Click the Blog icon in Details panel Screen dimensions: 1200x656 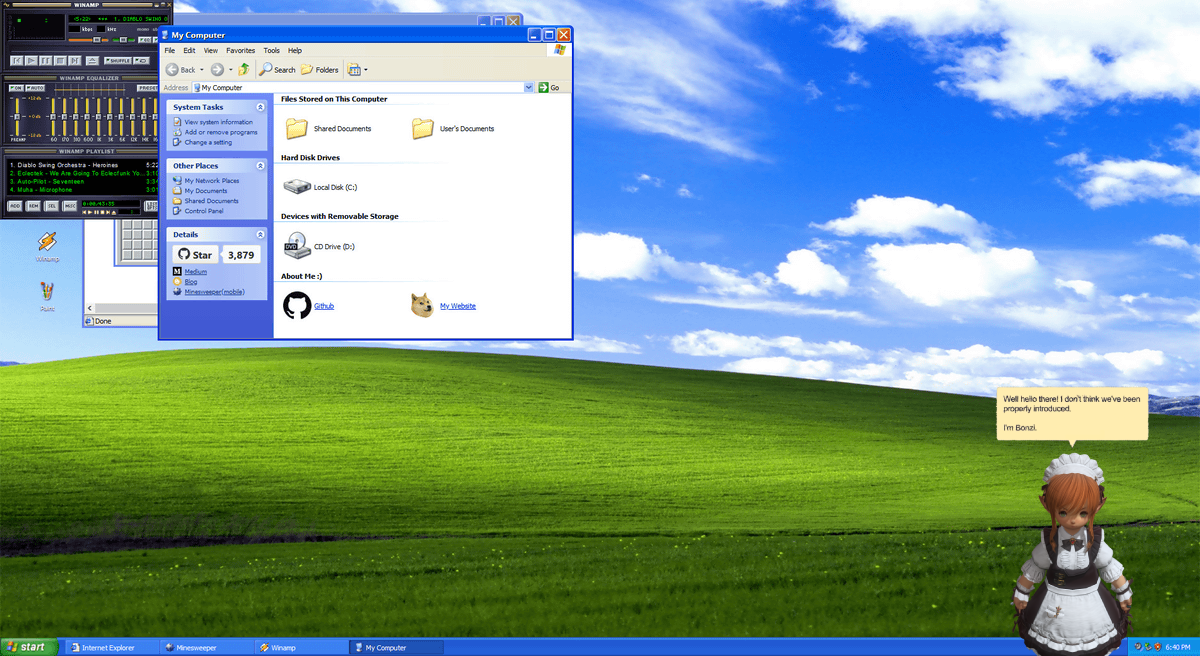[177, 282]
